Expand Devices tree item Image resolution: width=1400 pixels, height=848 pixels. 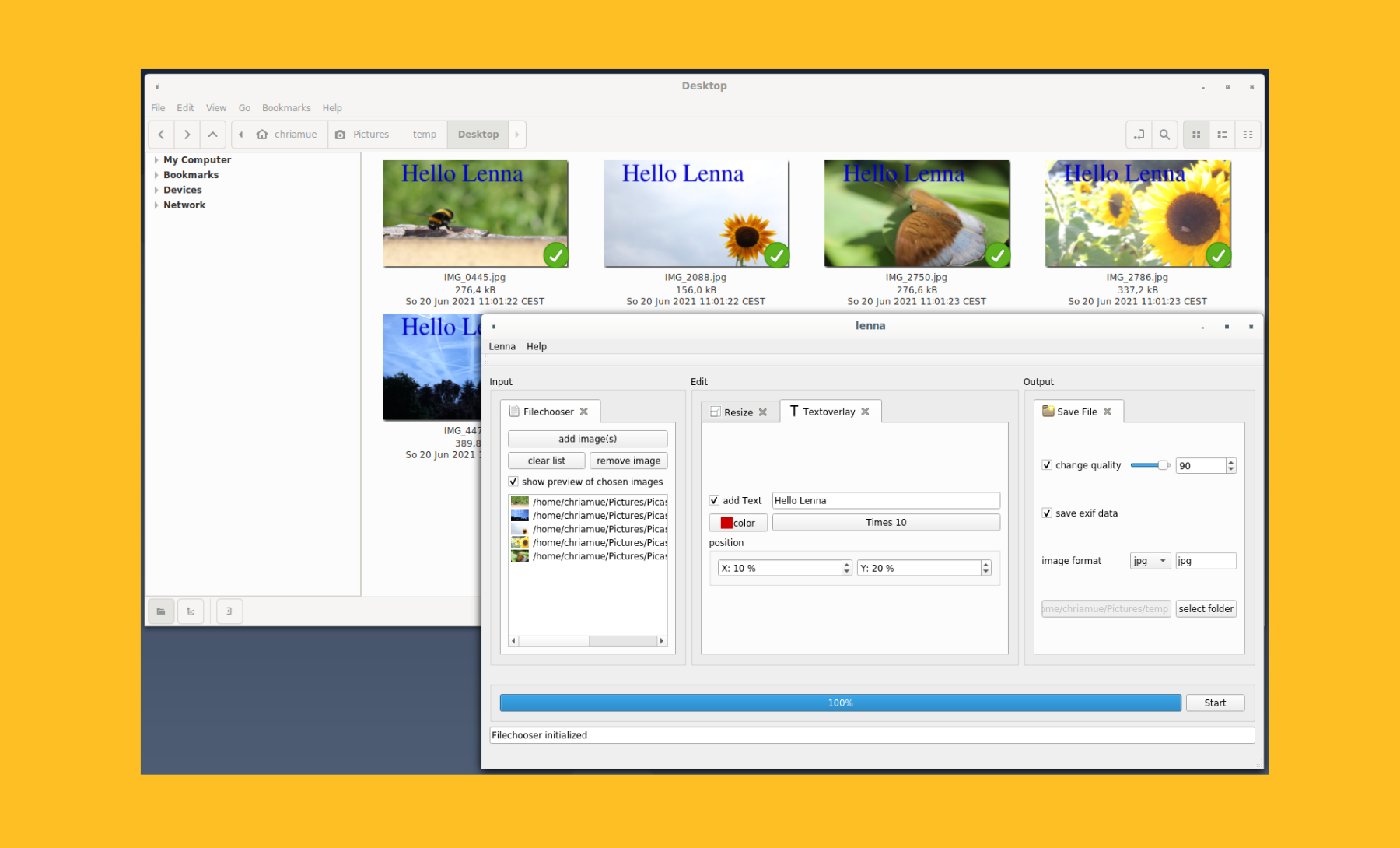156,190
